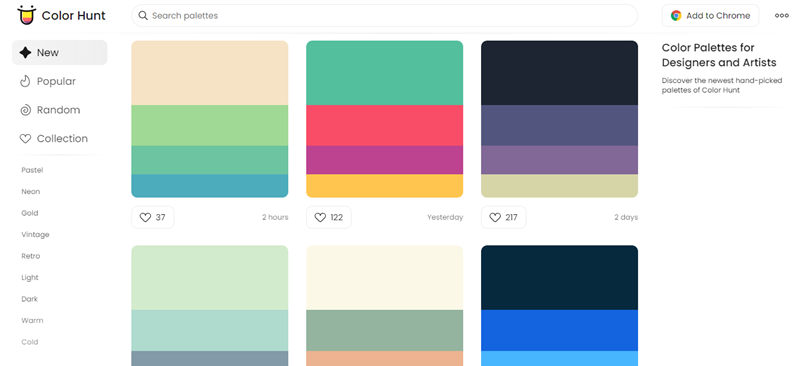Click the '2 days' timestamp
This screenshot has height=366, width=804.
tap(626, 217)
